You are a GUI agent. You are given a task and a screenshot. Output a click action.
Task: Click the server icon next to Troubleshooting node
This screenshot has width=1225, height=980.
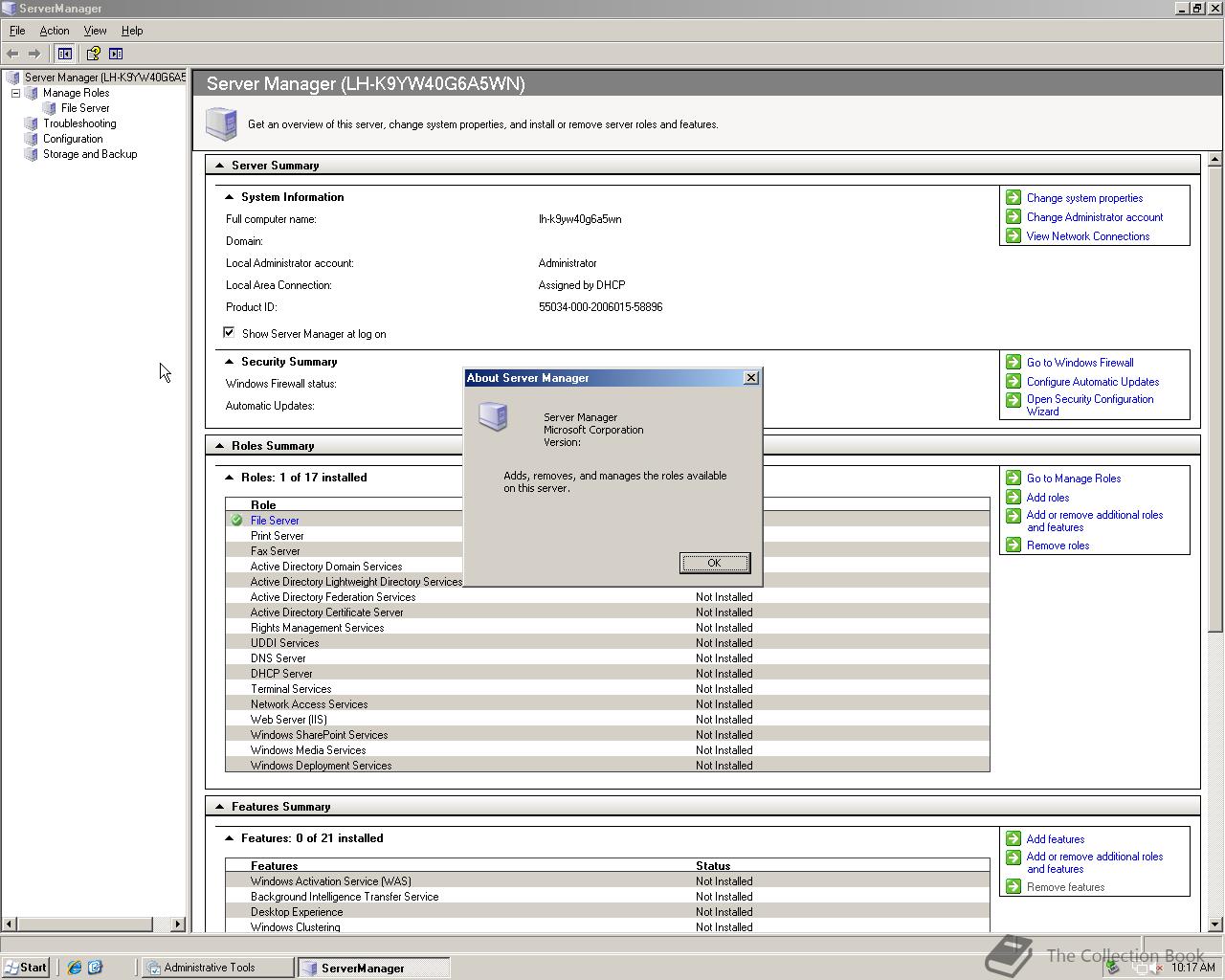point(31,123)
